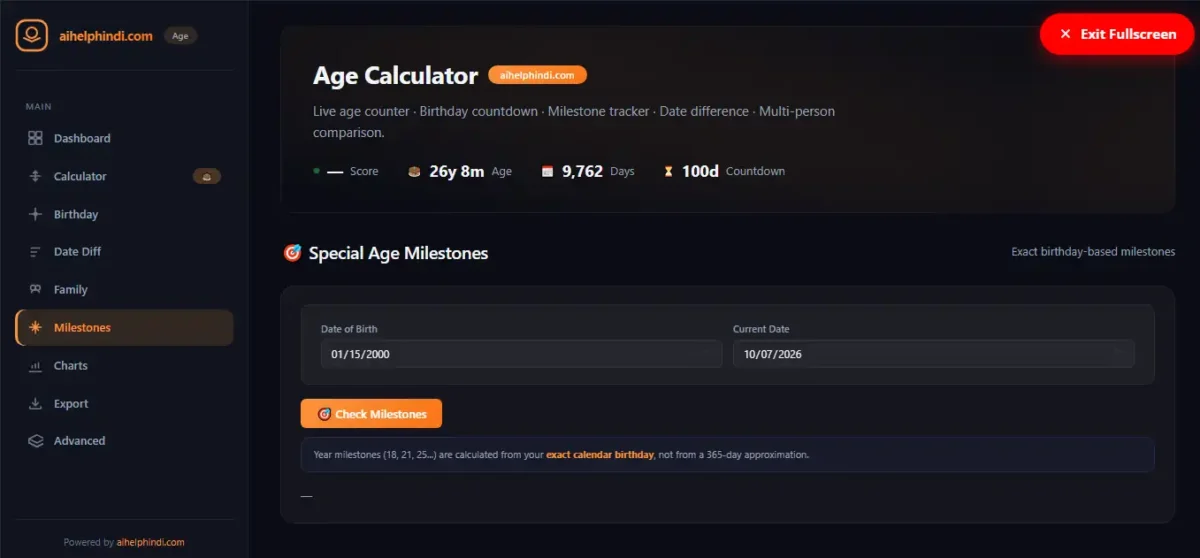Image resolution: width=1200 pixels, height=558 pixels.
Task: Open the Date Diff section
Action: (125, 252)
